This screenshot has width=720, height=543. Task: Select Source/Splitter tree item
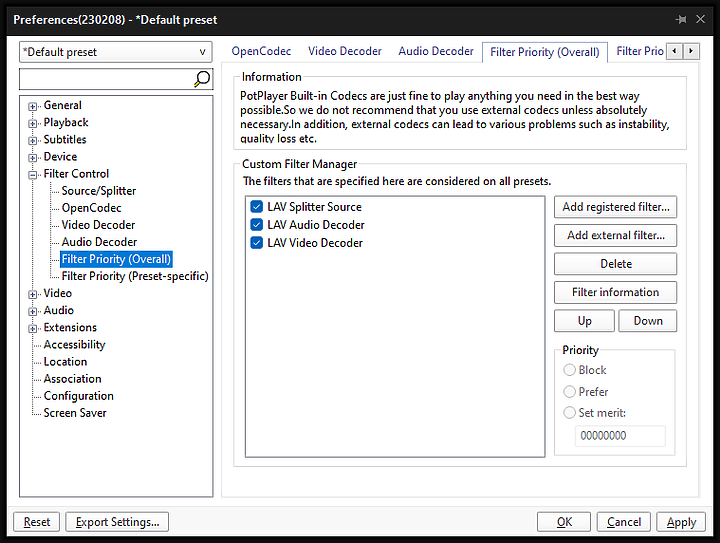(x=99, y=190)
